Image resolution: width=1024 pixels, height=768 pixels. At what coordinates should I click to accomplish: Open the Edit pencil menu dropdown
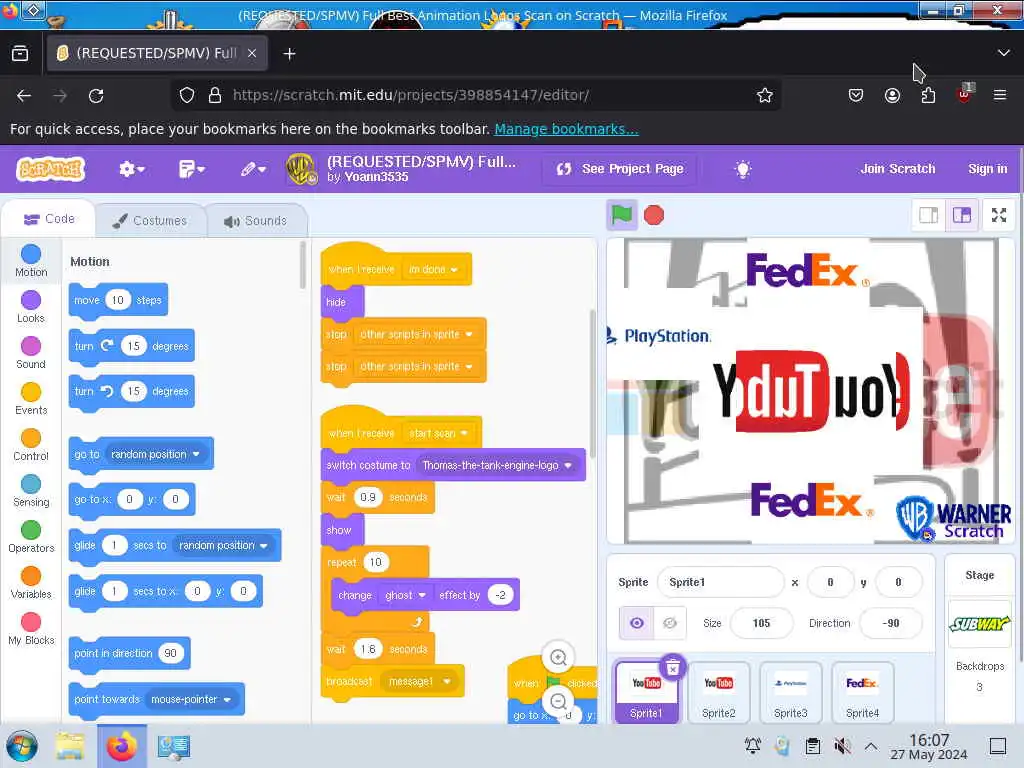point(253,169)
